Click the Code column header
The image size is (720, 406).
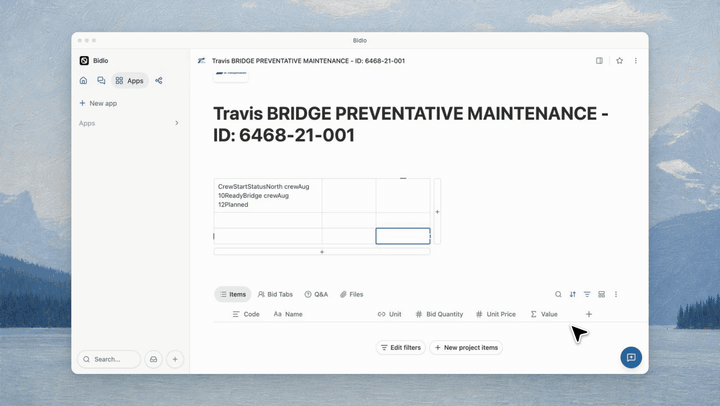tap(246, 314)
